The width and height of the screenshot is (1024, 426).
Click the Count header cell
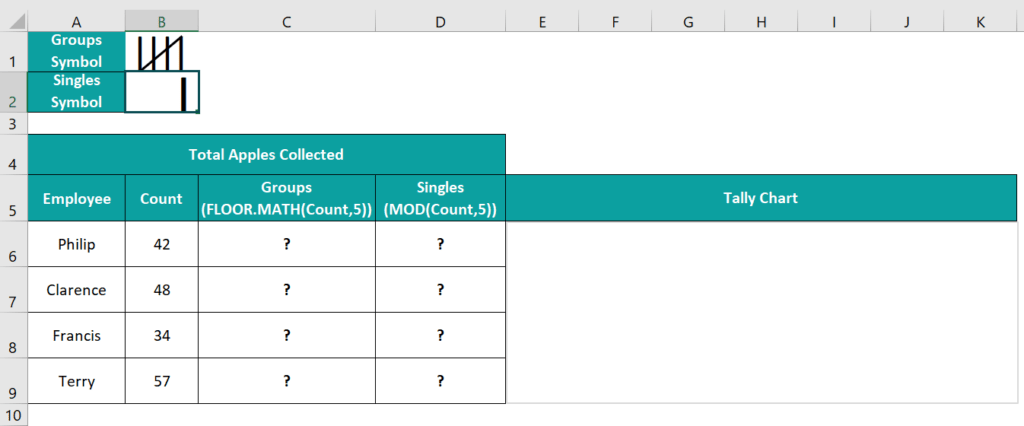[162, 198]
